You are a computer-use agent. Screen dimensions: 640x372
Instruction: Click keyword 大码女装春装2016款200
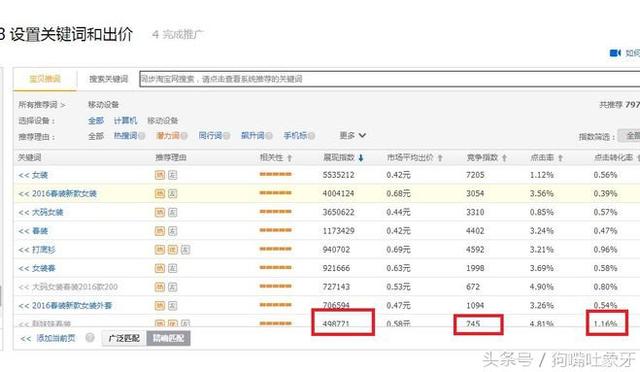tap(75, 287)
